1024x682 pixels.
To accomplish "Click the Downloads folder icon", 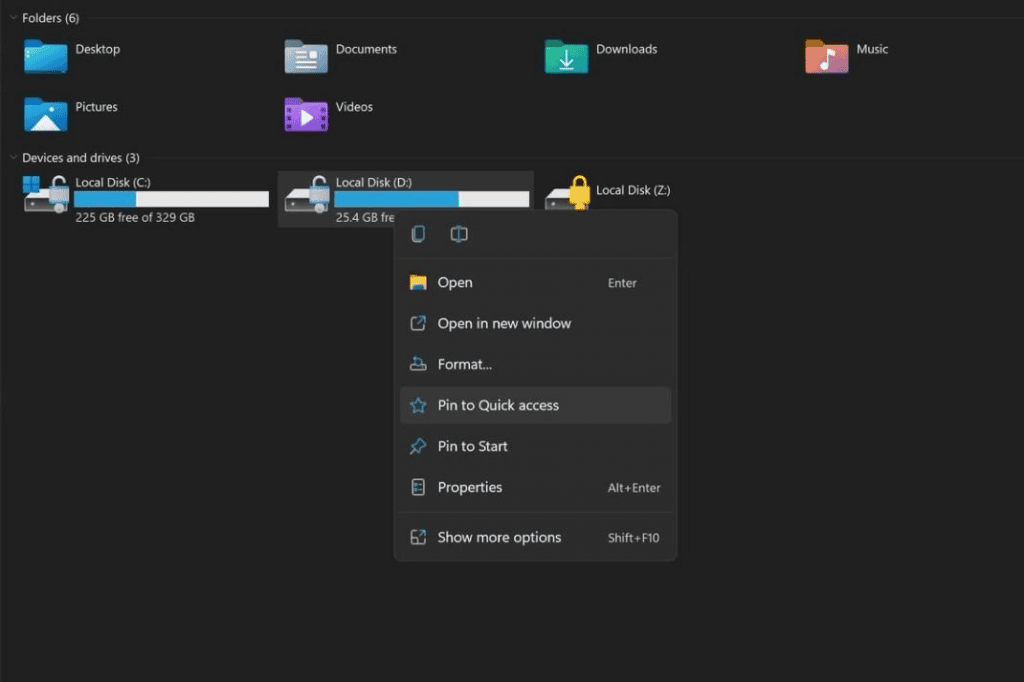I will [x=566, y=56].
